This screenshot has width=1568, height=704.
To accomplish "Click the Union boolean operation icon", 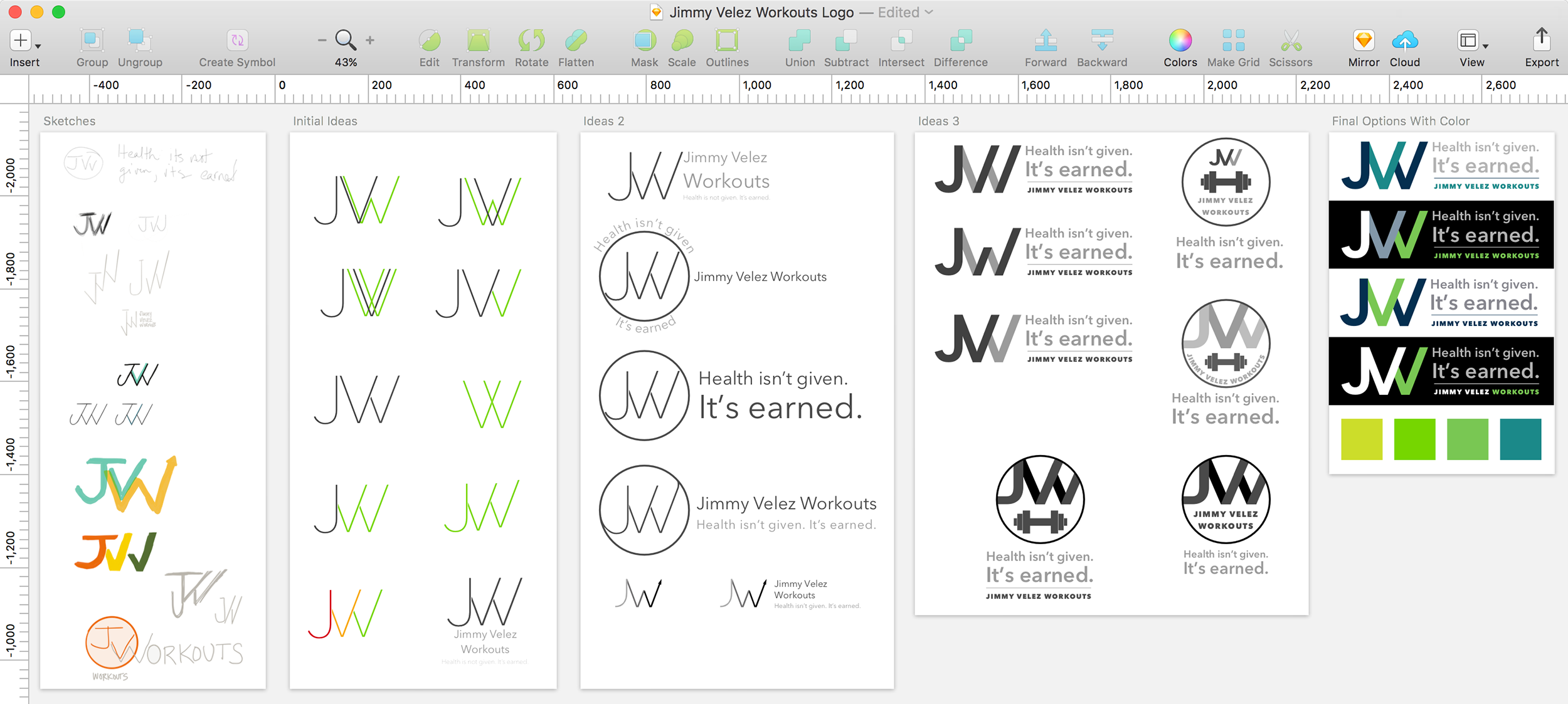I will tap(800, 41).
